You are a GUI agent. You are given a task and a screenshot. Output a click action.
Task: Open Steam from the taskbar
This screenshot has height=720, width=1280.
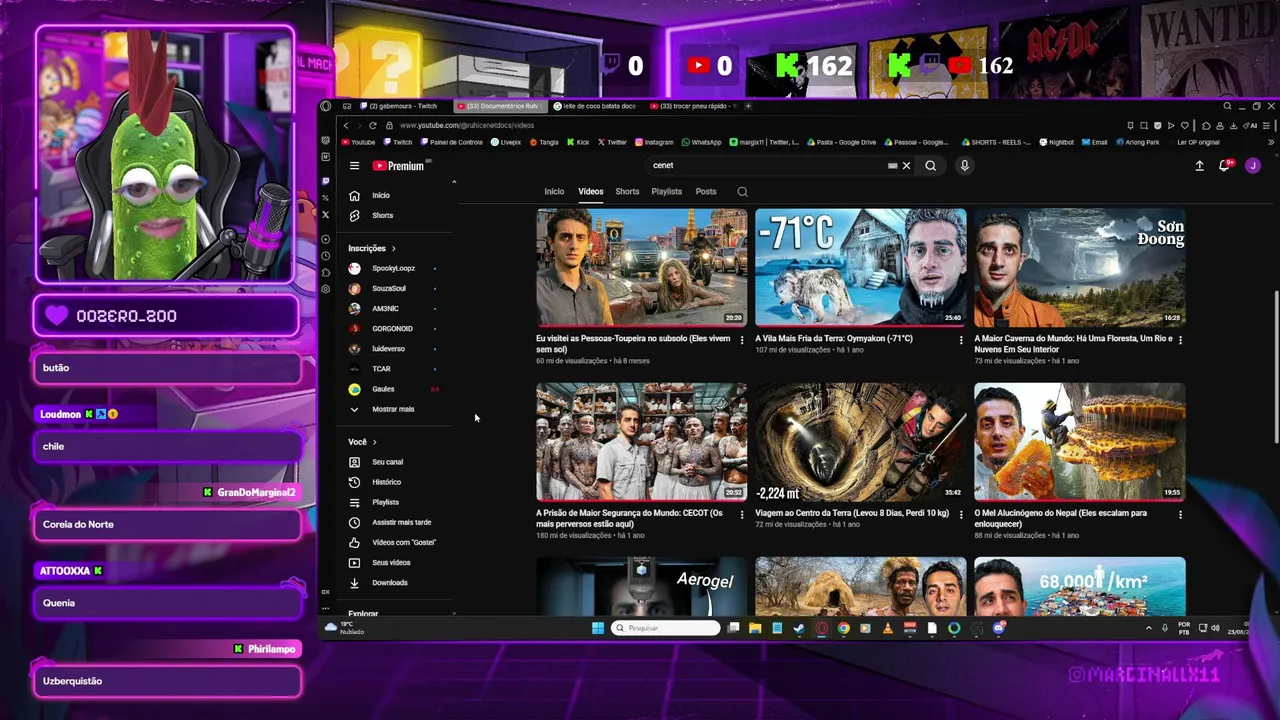(x=799, y=628)
